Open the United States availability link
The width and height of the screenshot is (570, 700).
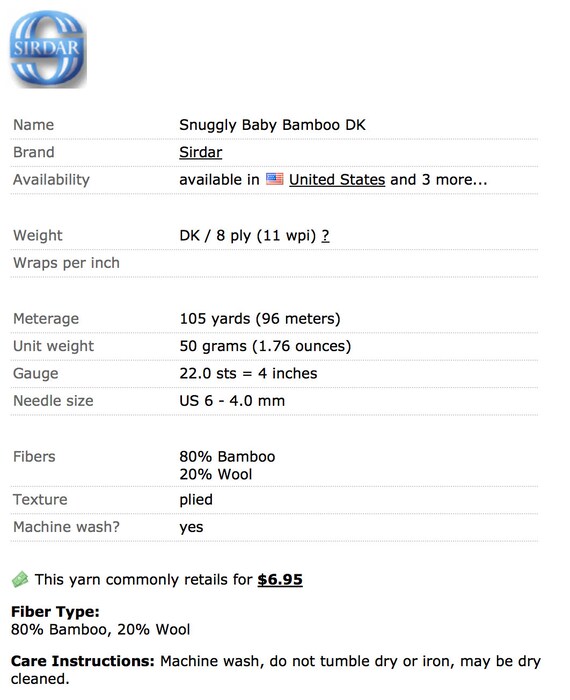pos(337,179)
